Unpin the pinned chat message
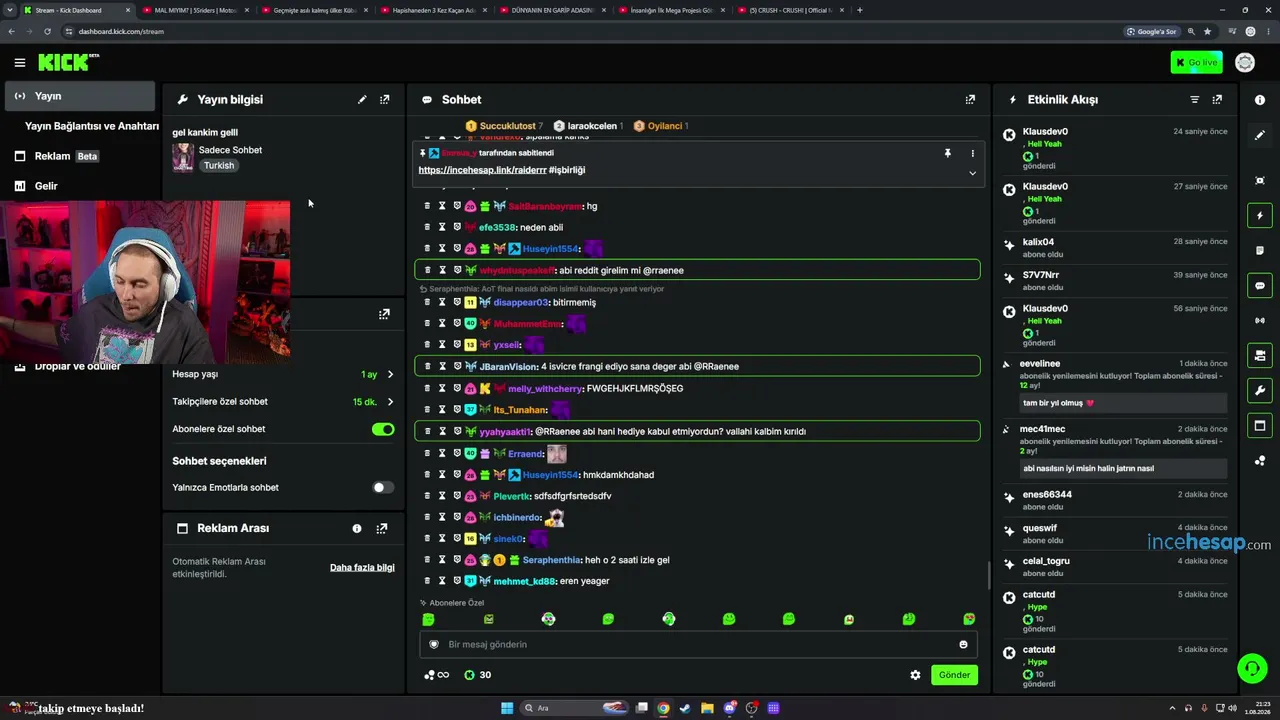This screenshot has height=720, width=1280. pyautogui.click(x=947, y=154)
